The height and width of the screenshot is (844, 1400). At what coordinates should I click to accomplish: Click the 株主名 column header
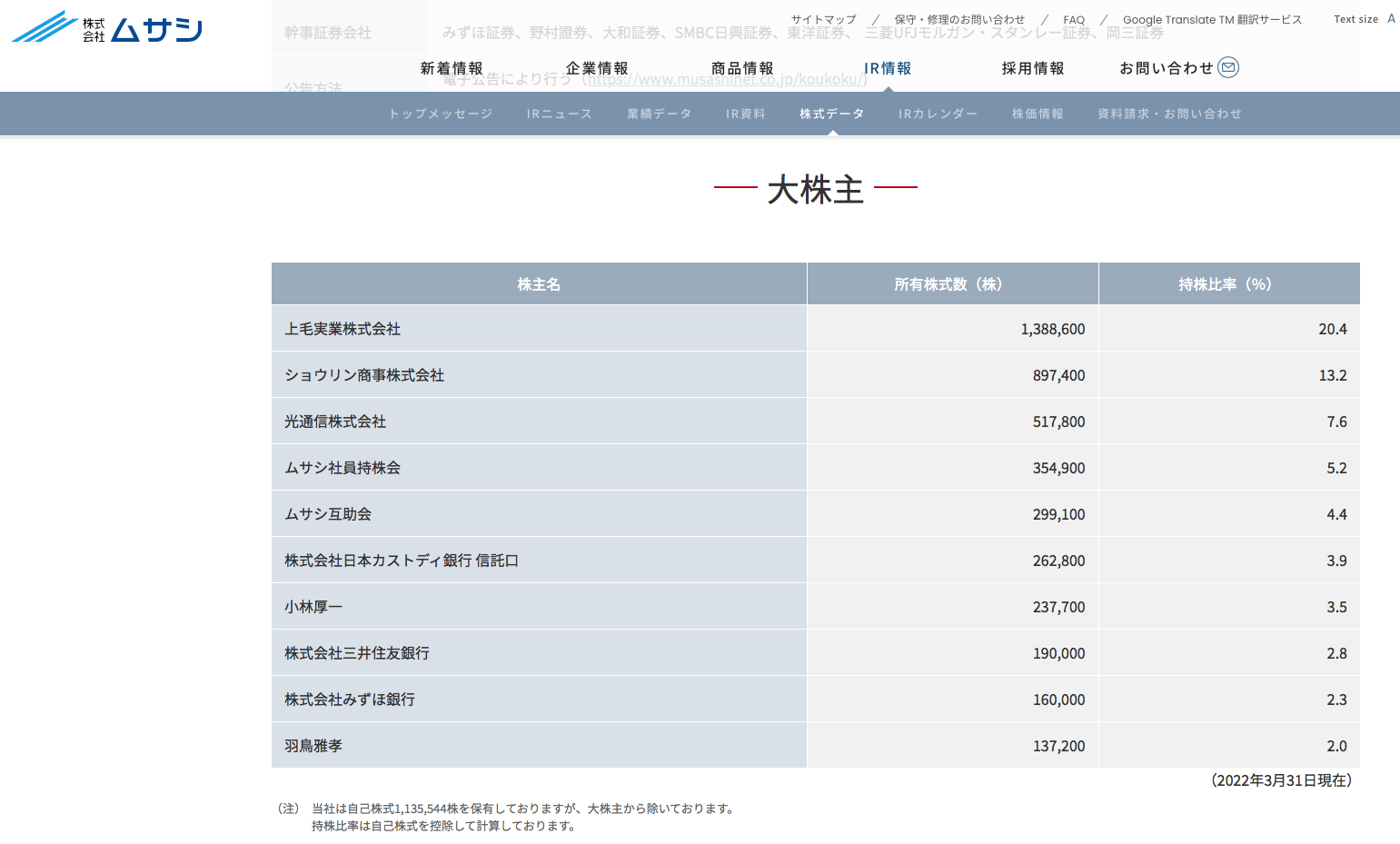[539, 283]
